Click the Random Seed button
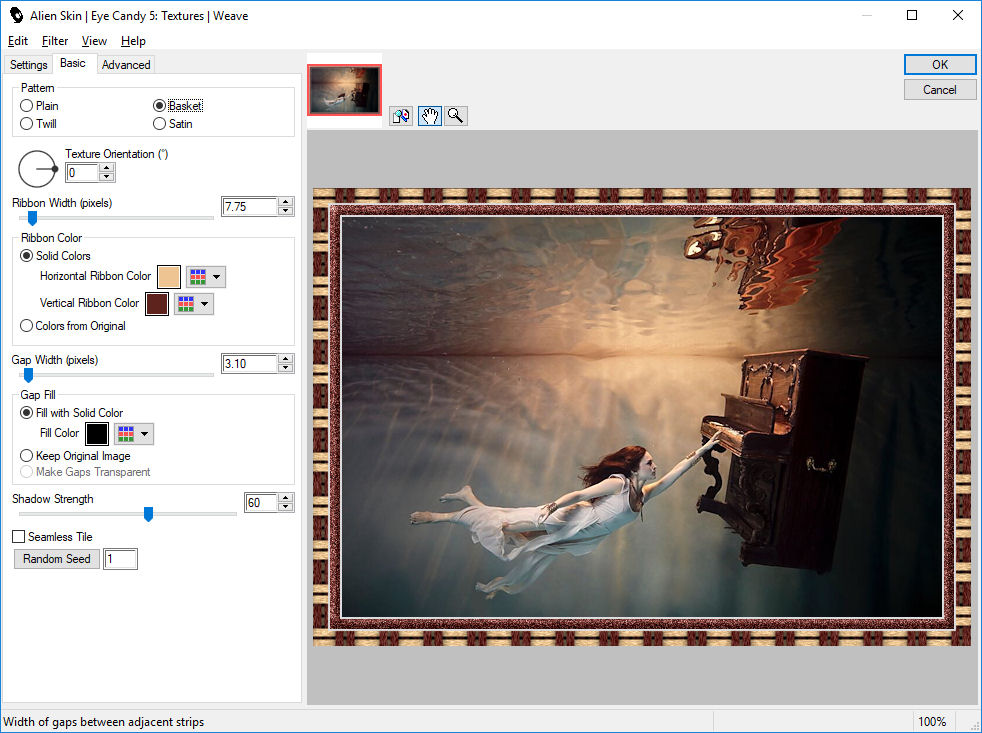This screenshot has width=982, height=733. click(57, 559)
